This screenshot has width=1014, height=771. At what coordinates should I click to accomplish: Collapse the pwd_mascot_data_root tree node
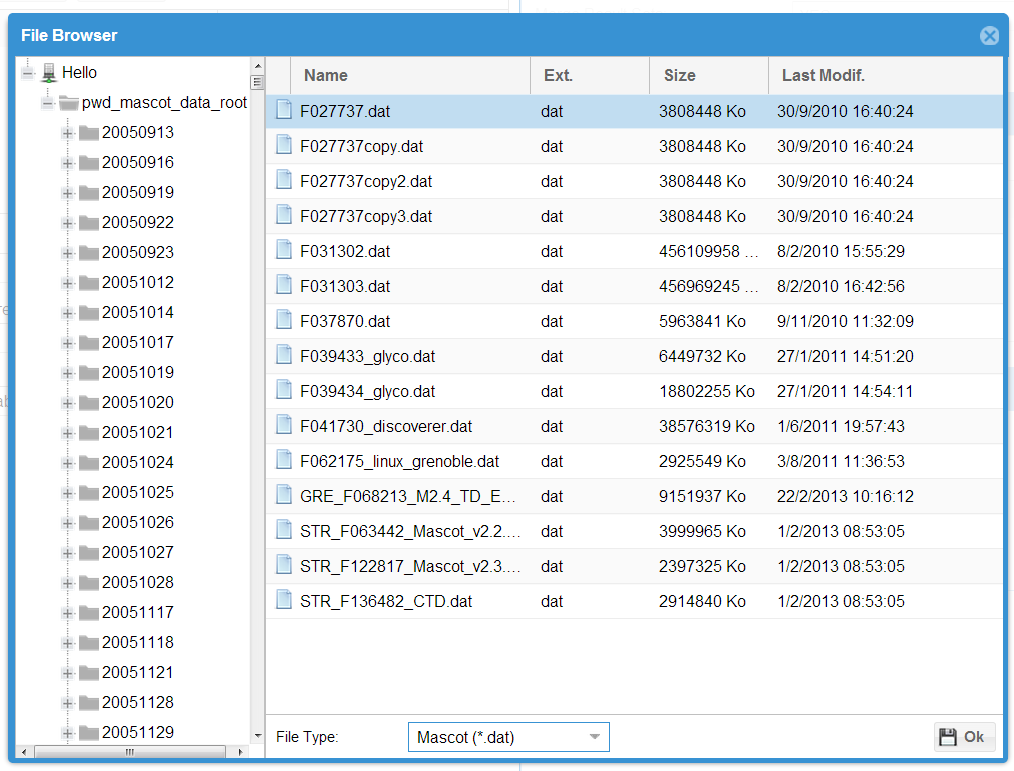[x=46, y=101]
